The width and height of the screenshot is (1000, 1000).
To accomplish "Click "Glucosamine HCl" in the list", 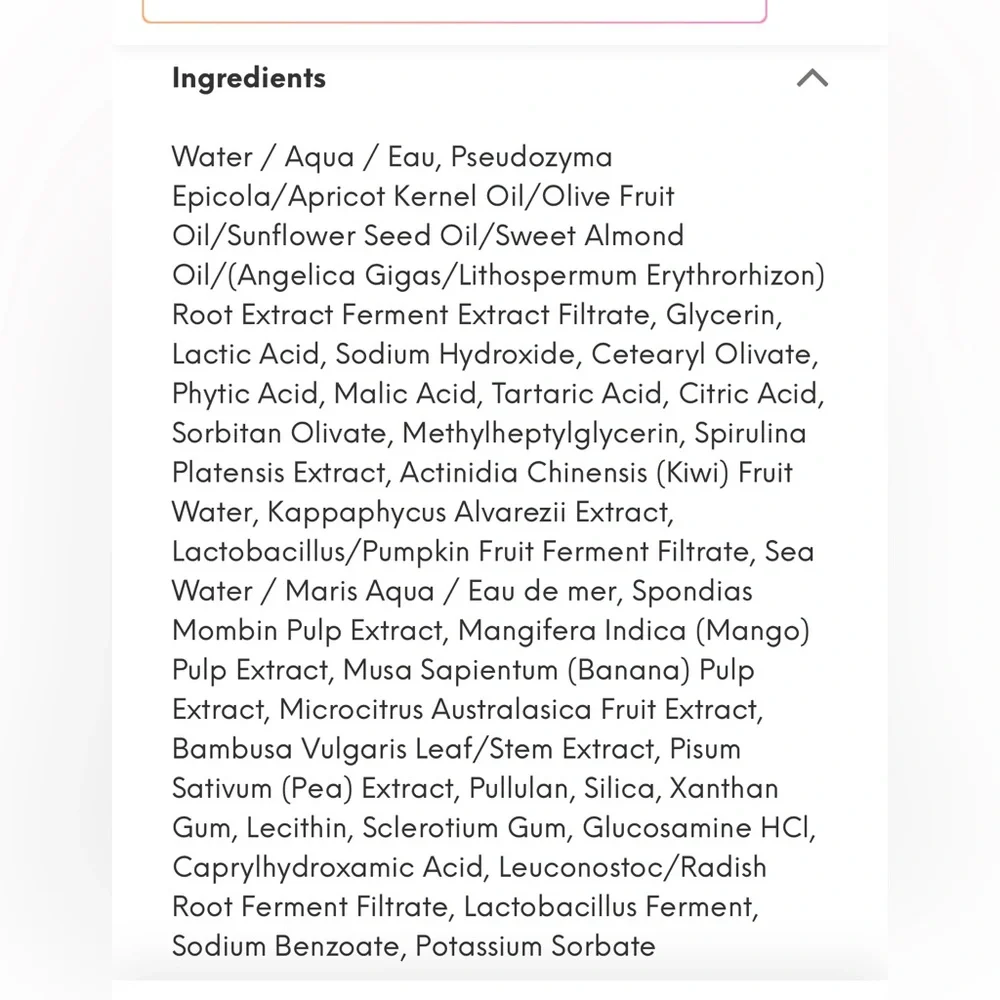I will coord(696,828).
